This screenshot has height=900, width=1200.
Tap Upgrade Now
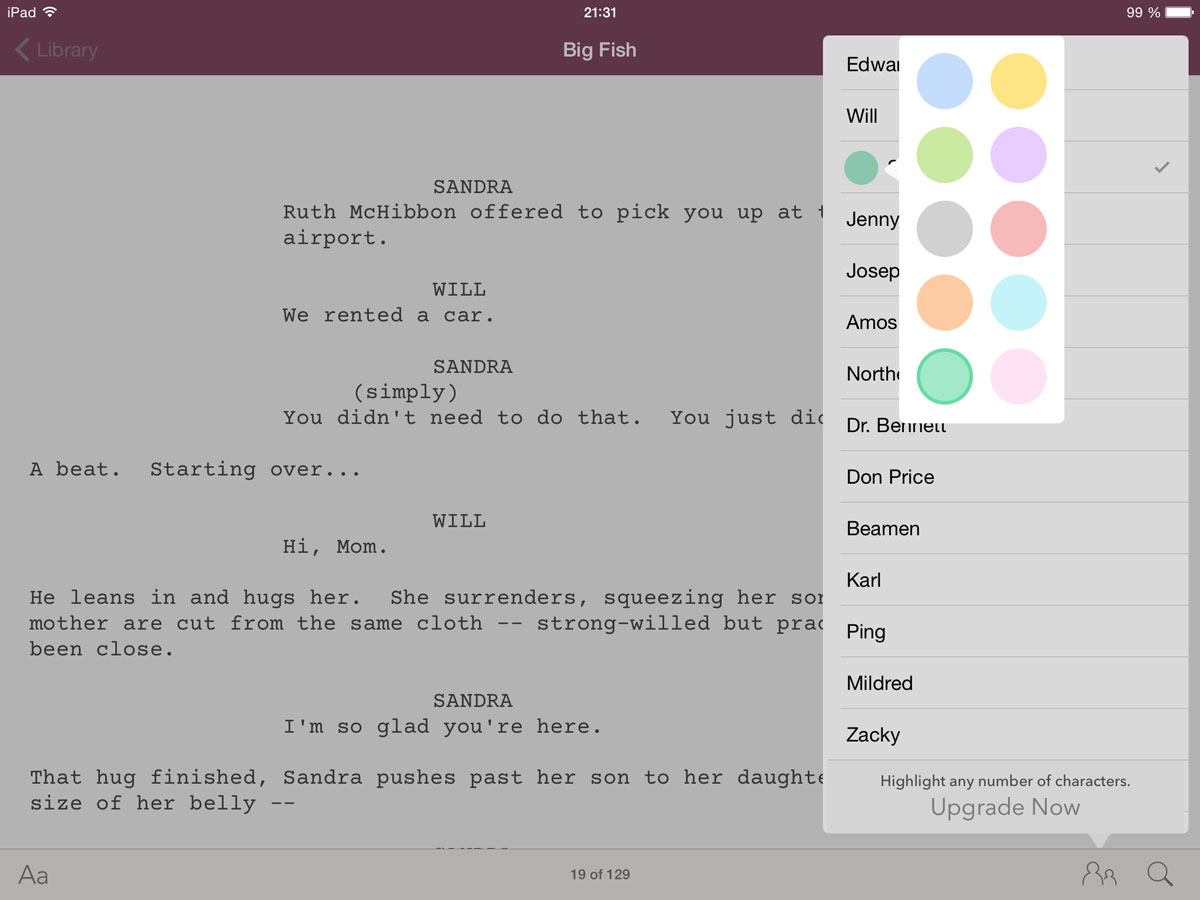(x=1005, y=808)
